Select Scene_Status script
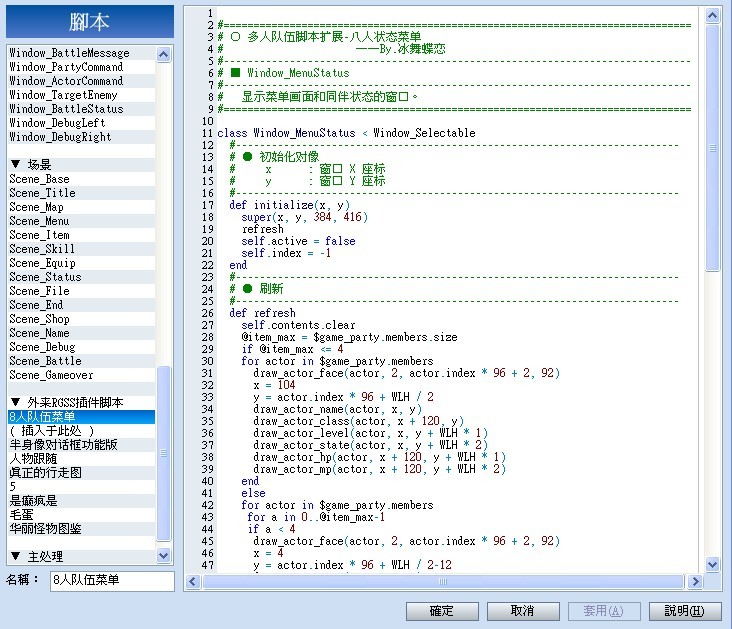732x629 pixels. [81, 277]
